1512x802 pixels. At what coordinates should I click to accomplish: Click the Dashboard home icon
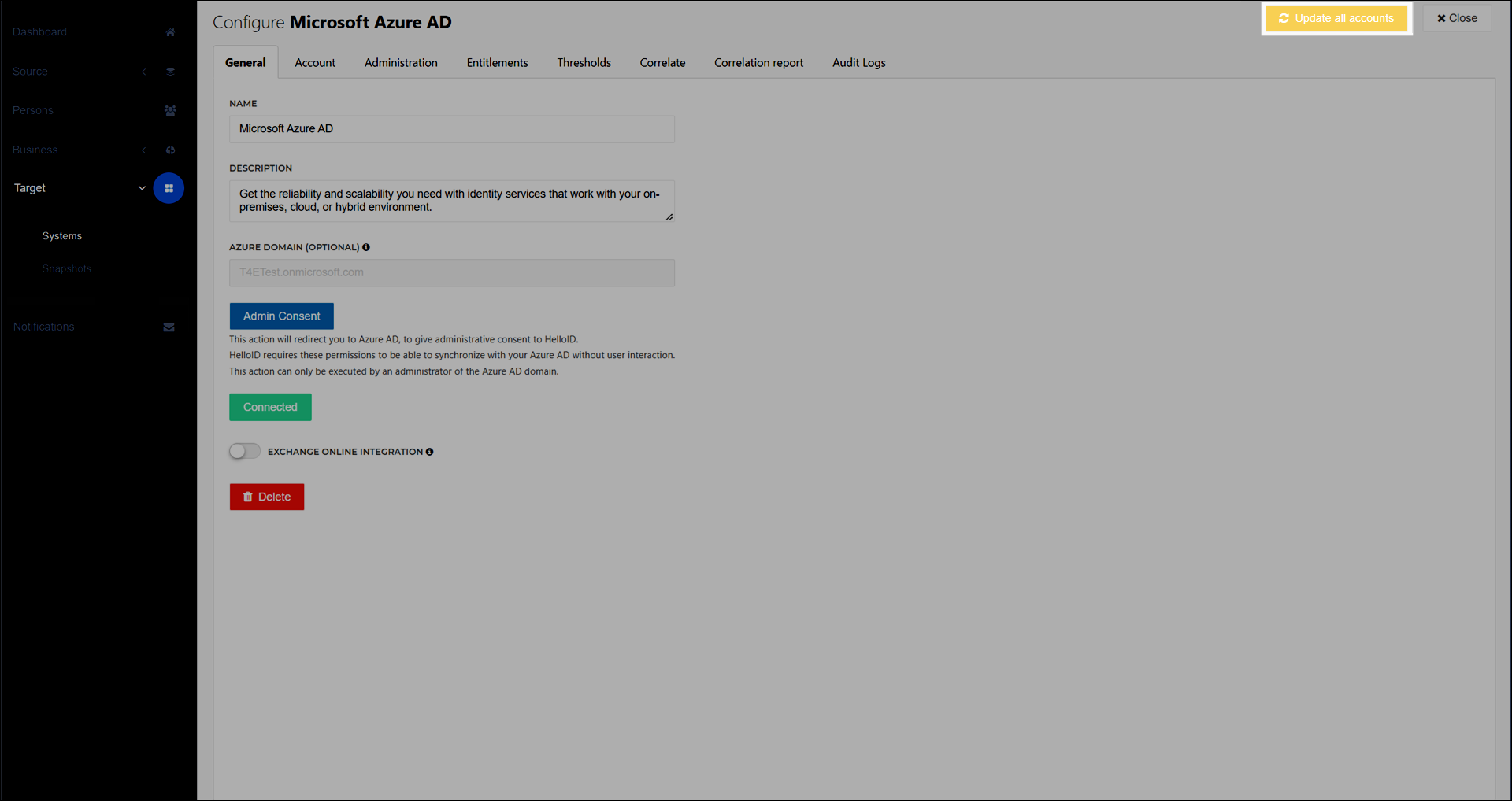coord(170,32)
